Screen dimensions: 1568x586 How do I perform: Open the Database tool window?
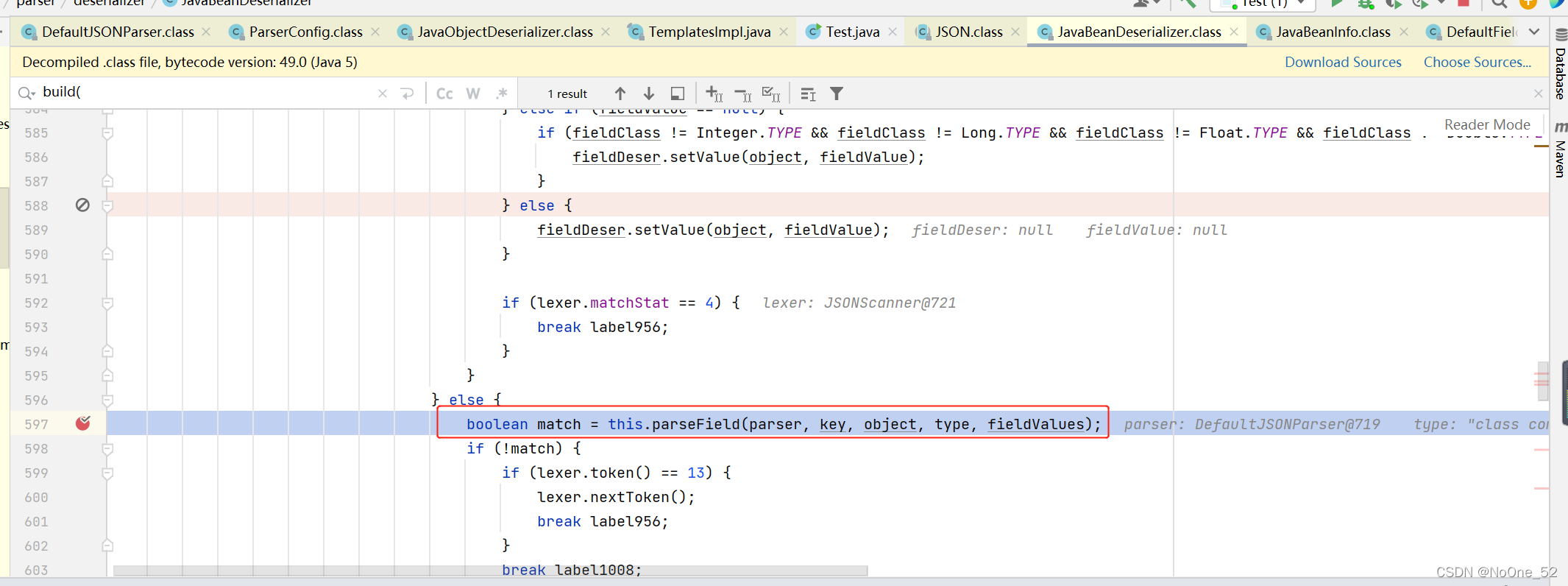click(1560, 65)
